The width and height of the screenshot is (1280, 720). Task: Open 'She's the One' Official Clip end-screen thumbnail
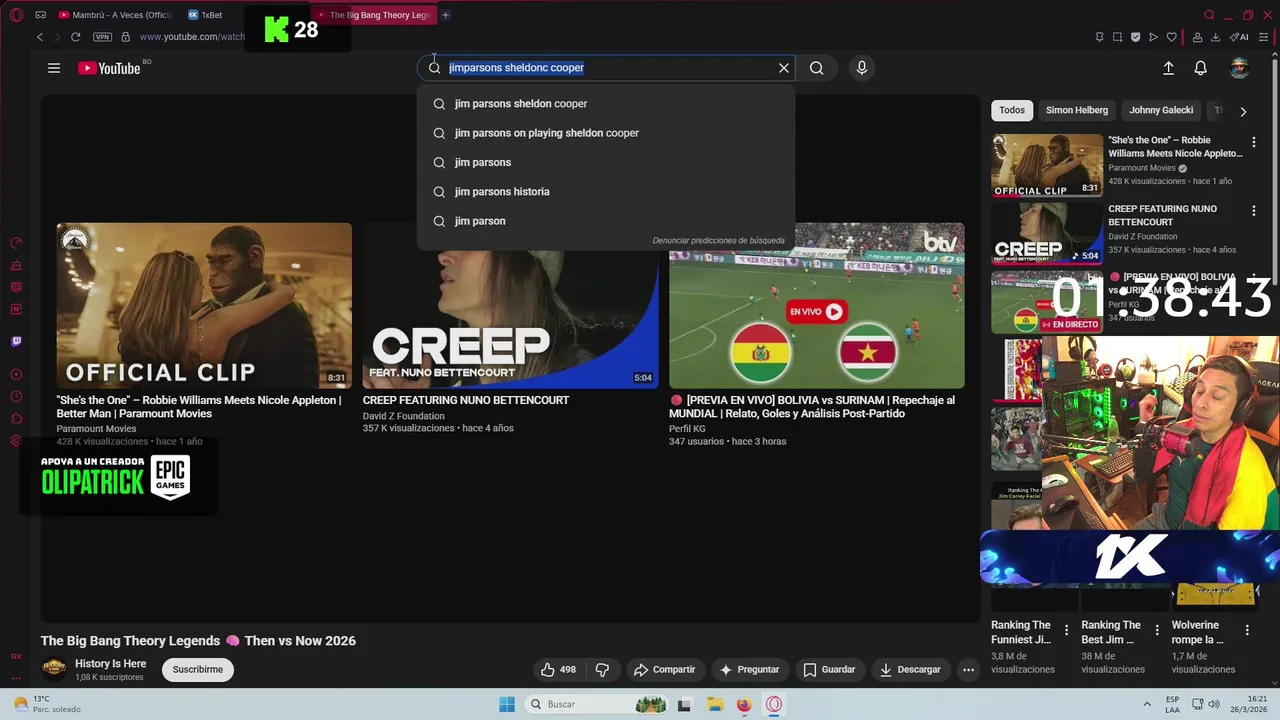point(204,305)
